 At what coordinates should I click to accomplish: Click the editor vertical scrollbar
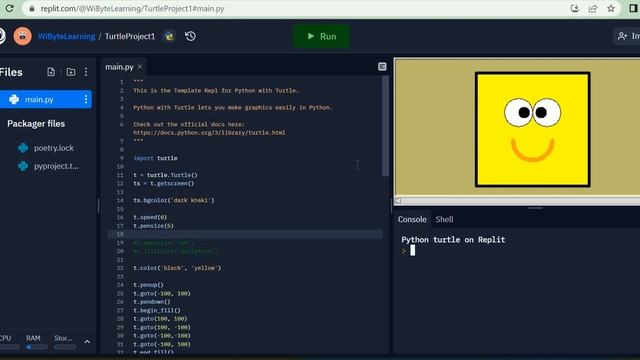point(385,127)
